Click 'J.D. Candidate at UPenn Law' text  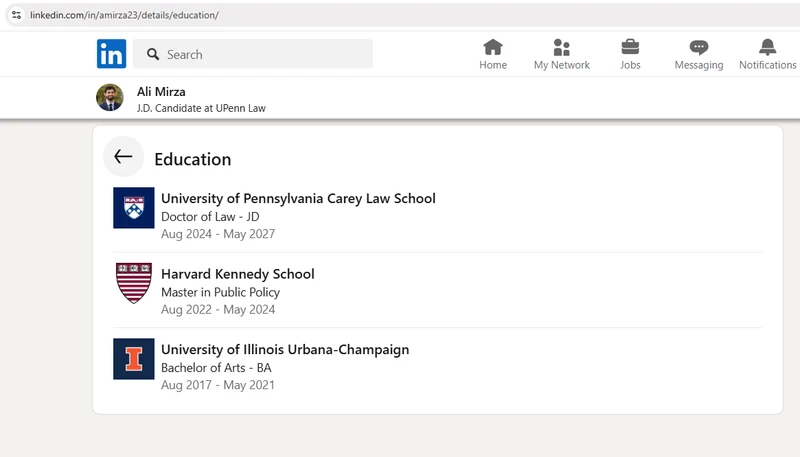(201, 108)
